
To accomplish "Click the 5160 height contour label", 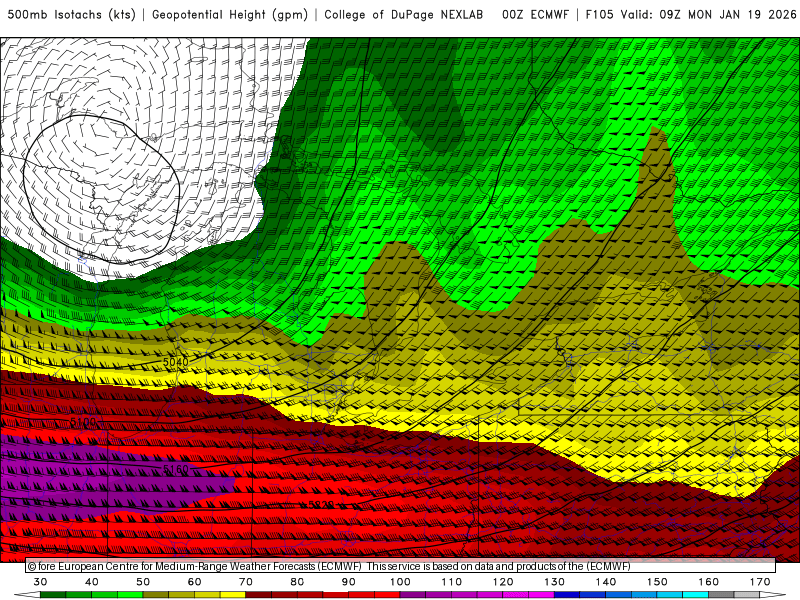I will pyautogui.click(x=176, y=469).
